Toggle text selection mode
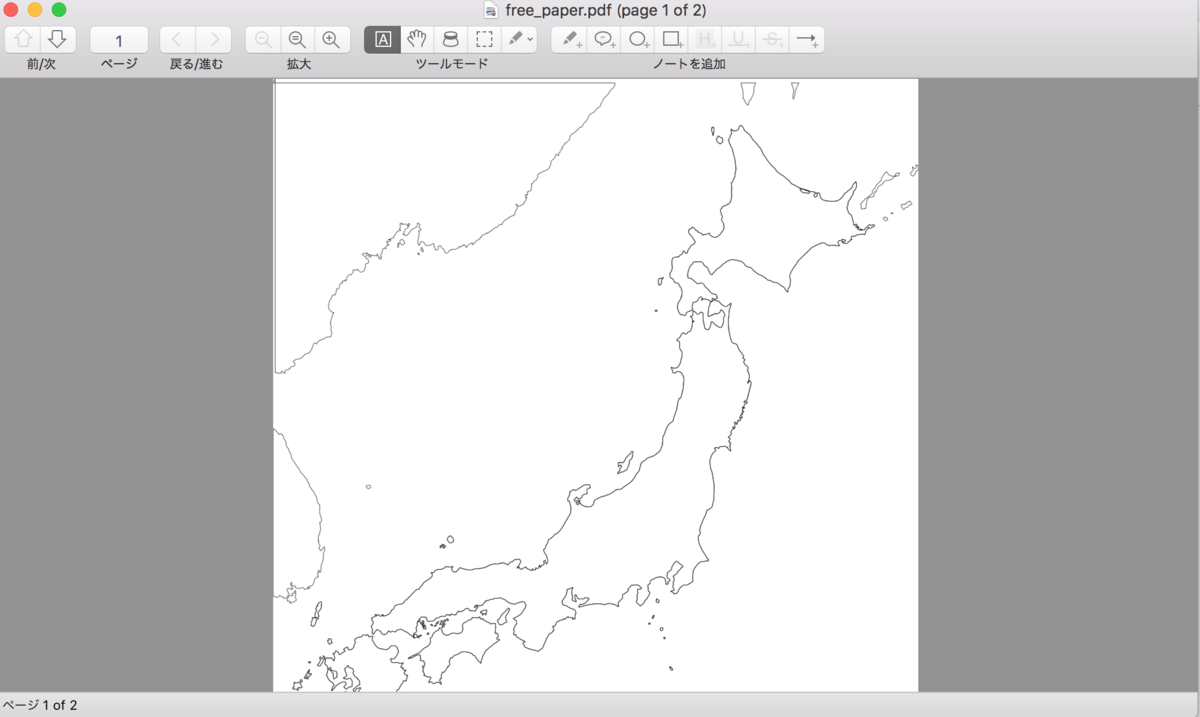This screenshot has height=717, width=1200. click(382, 39)
